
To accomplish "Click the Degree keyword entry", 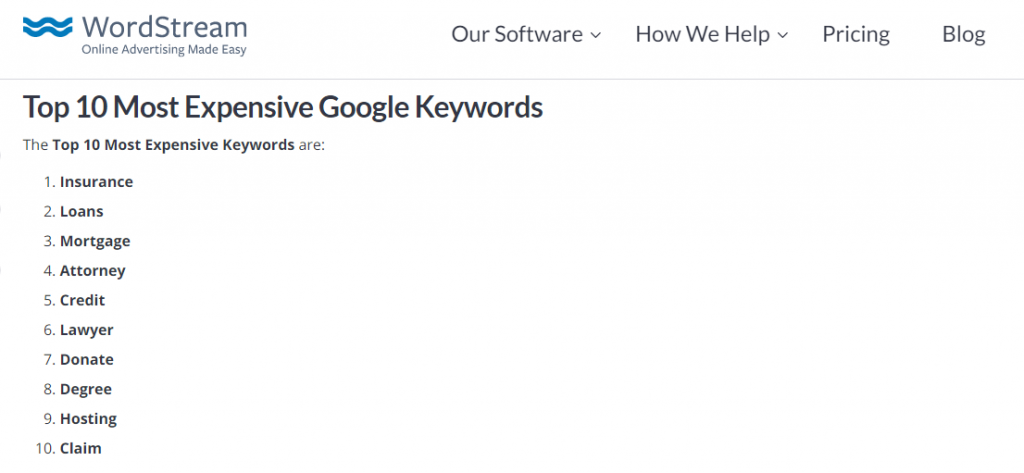I will [x=86, y=389].
